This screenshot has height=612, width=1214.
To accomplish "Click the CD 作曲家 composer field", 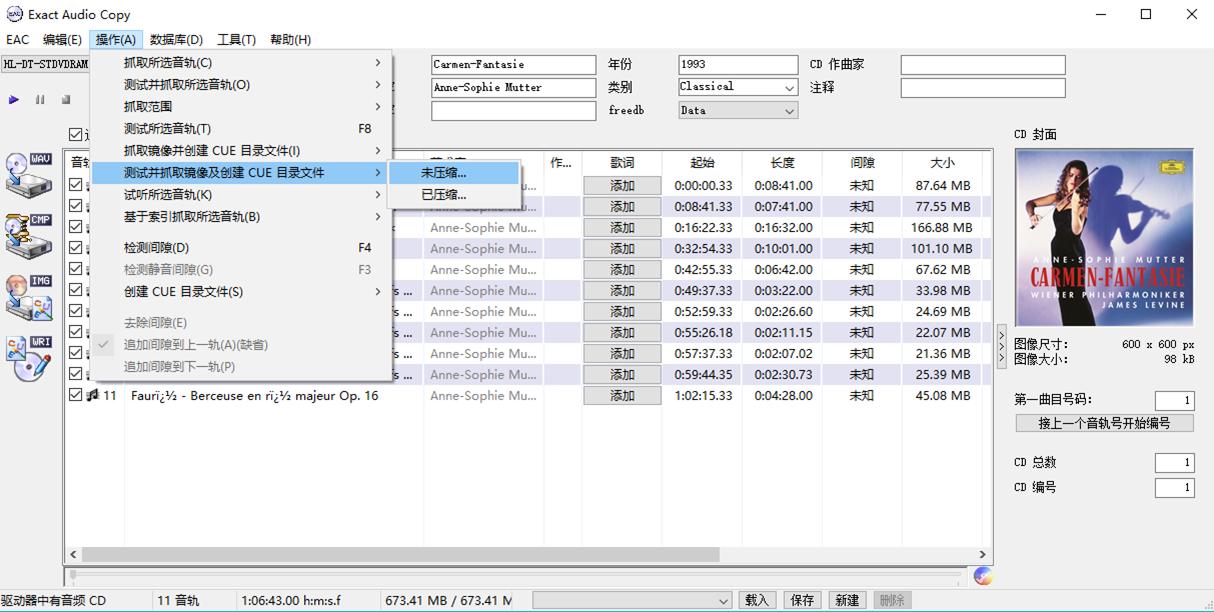I will point(983,65).
